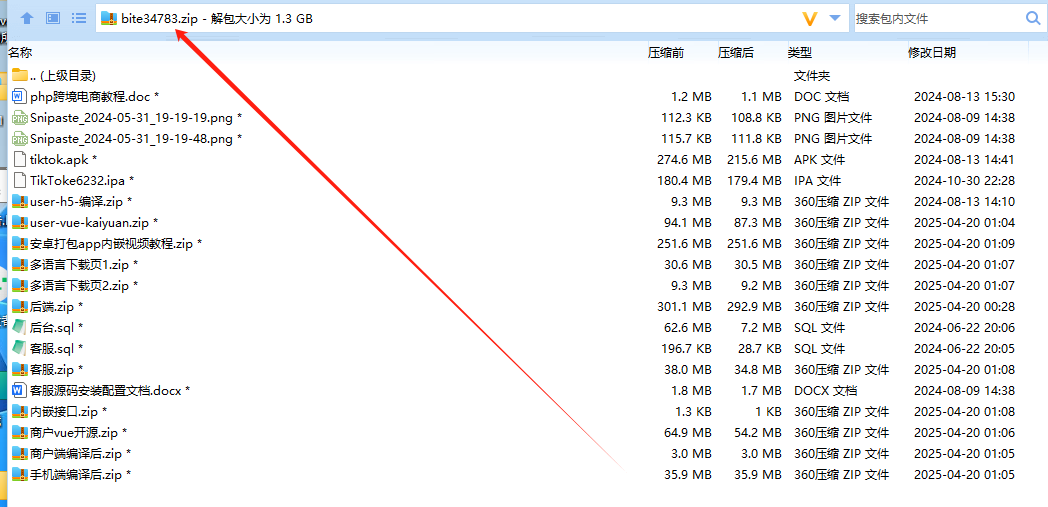Image resolution: width=1048 pixels, height=507 pixels.
Task: Click the IPA 文件 type cell
Action: pyautogui.click(x=817, y=181)
